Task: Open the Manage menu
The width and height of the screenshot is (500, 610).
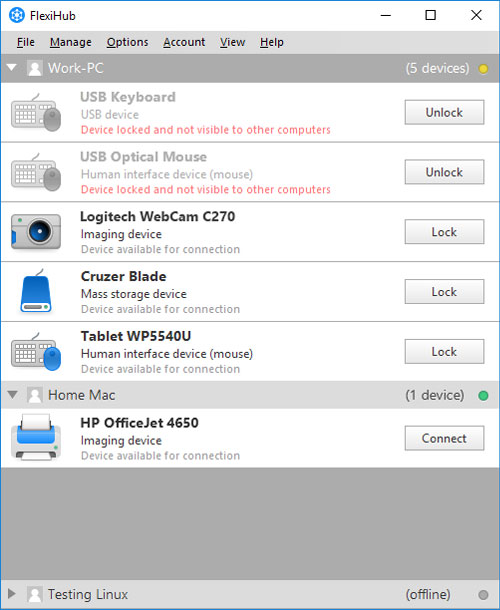Action: click(x=71, y=42)
